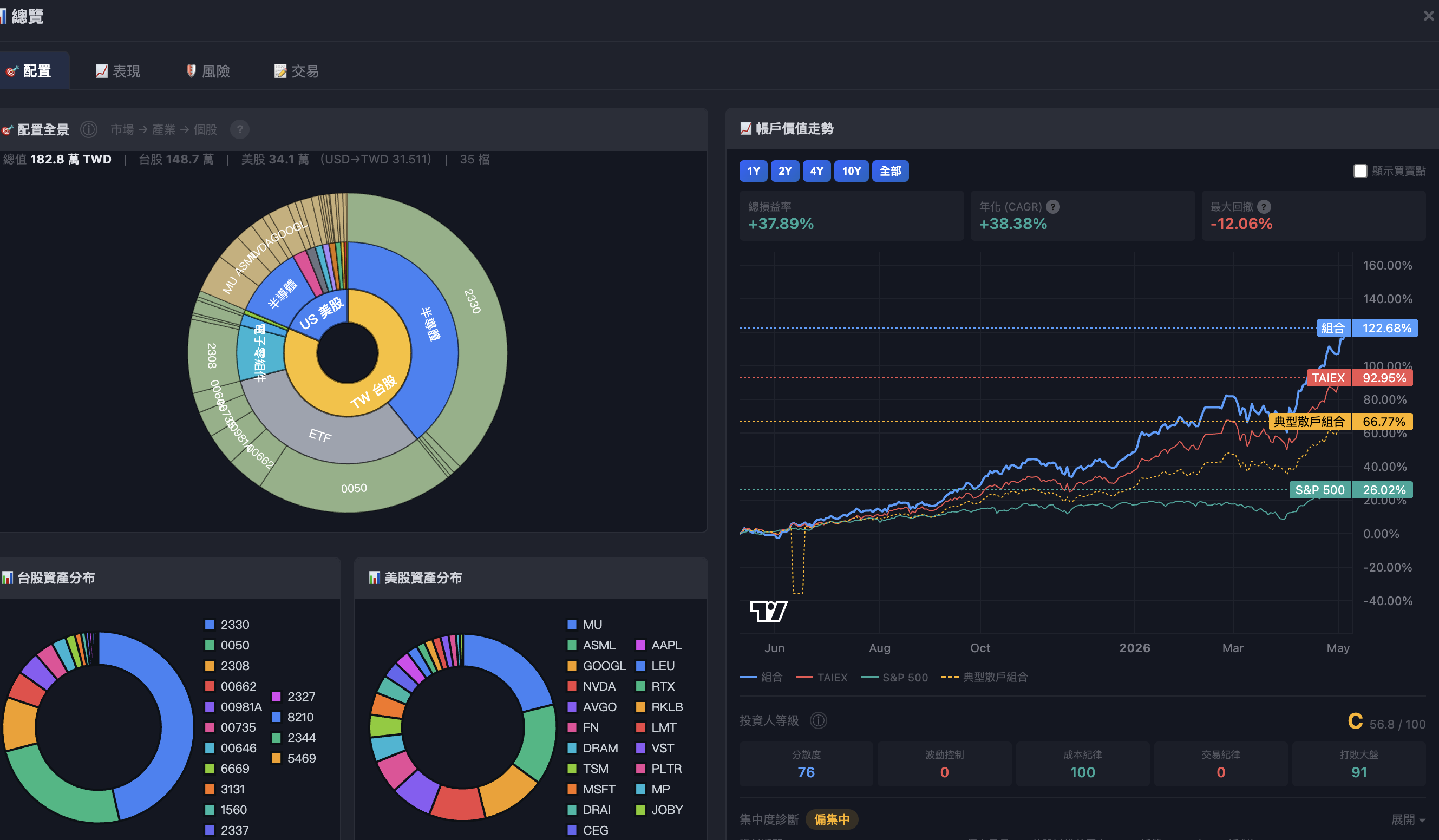Select the TW 台股 ring in sunburst chart
The image size is (1439, 840).
coord(374,392)
